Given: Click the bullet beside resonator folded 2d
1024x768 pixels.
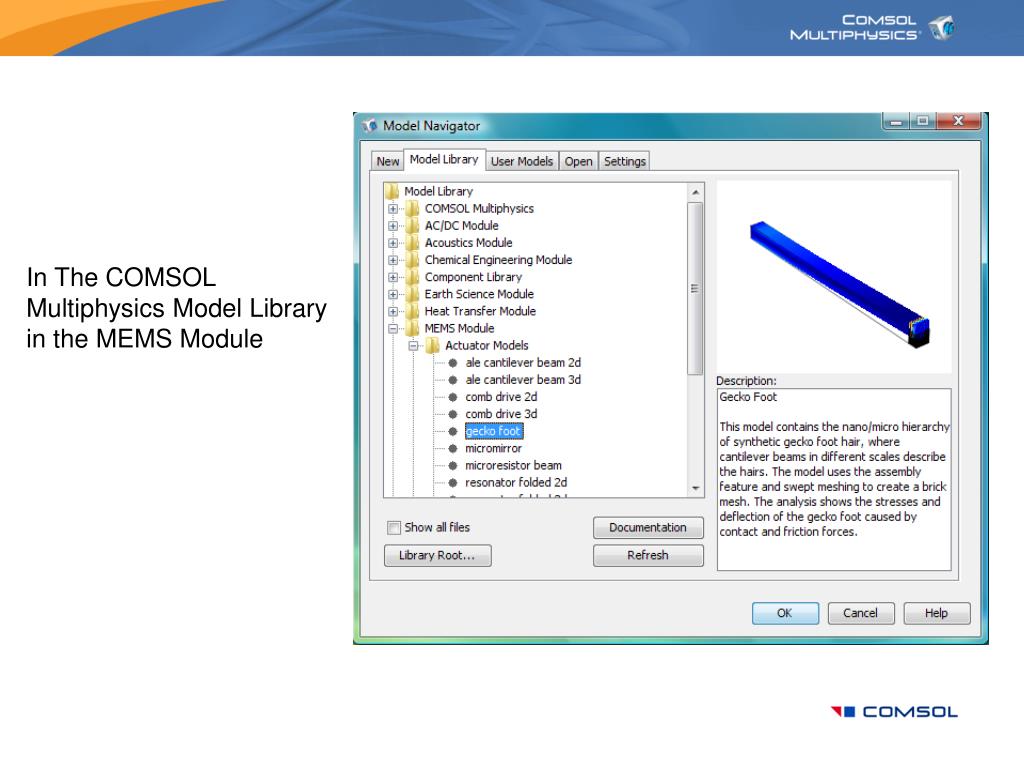Looking at the screenshot, I should (x=453, y=483).
